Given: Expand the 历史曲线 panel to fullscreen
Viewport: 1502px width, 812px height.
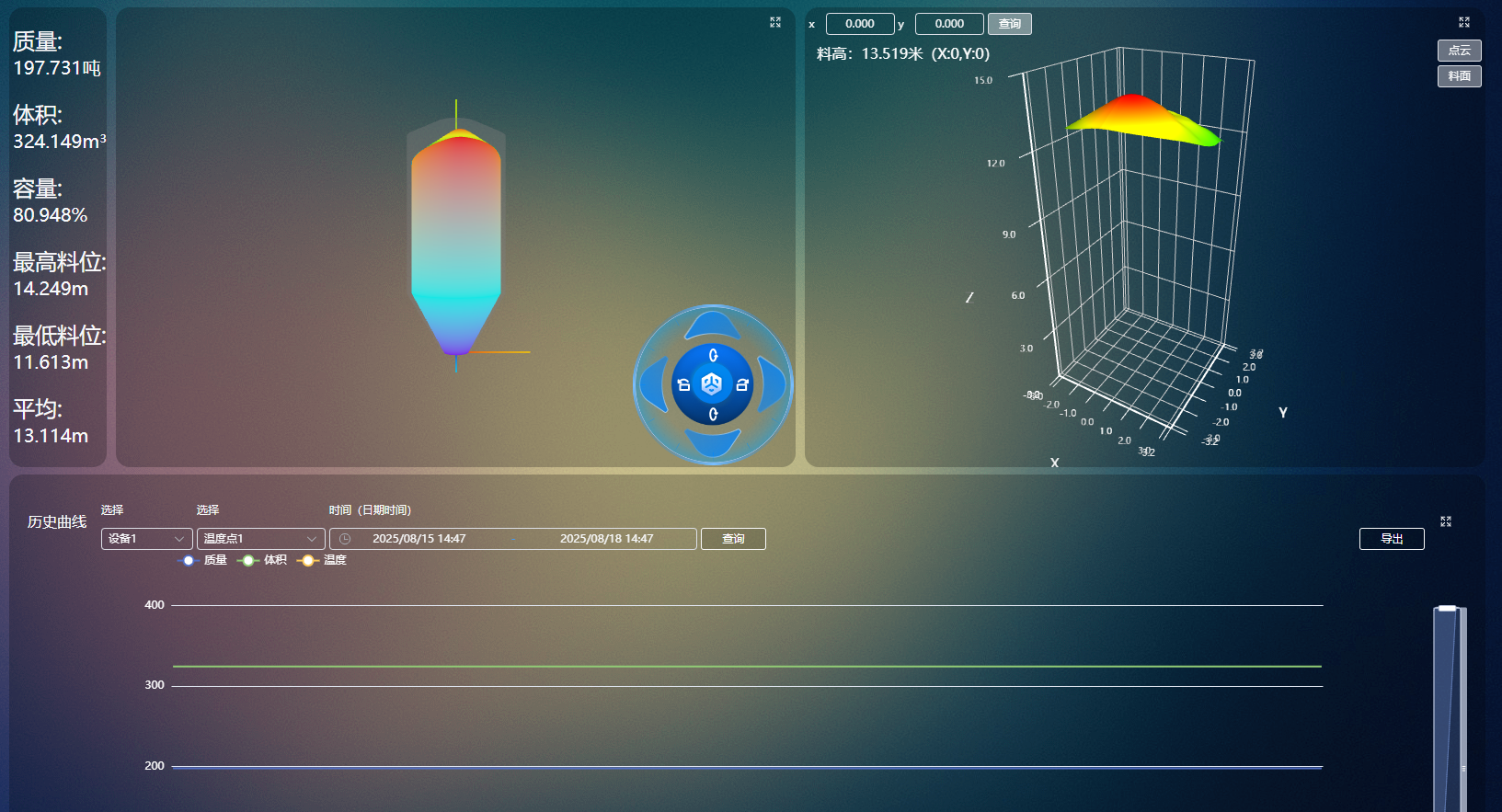Looking at the screenshot, I should (1446, 521).
